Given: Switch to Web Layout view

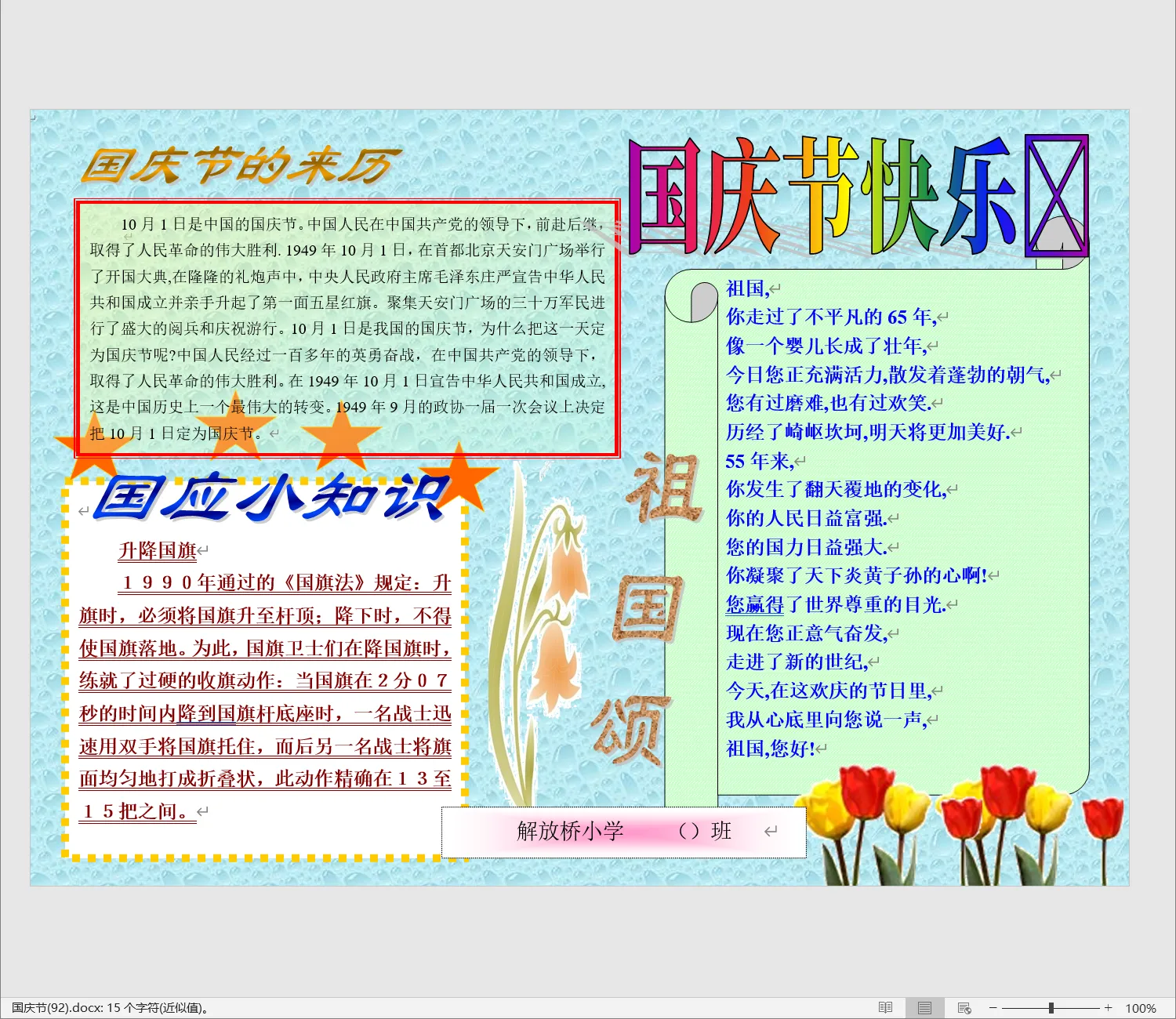Looking at the screenshot, I should (x=964, y=1008).
